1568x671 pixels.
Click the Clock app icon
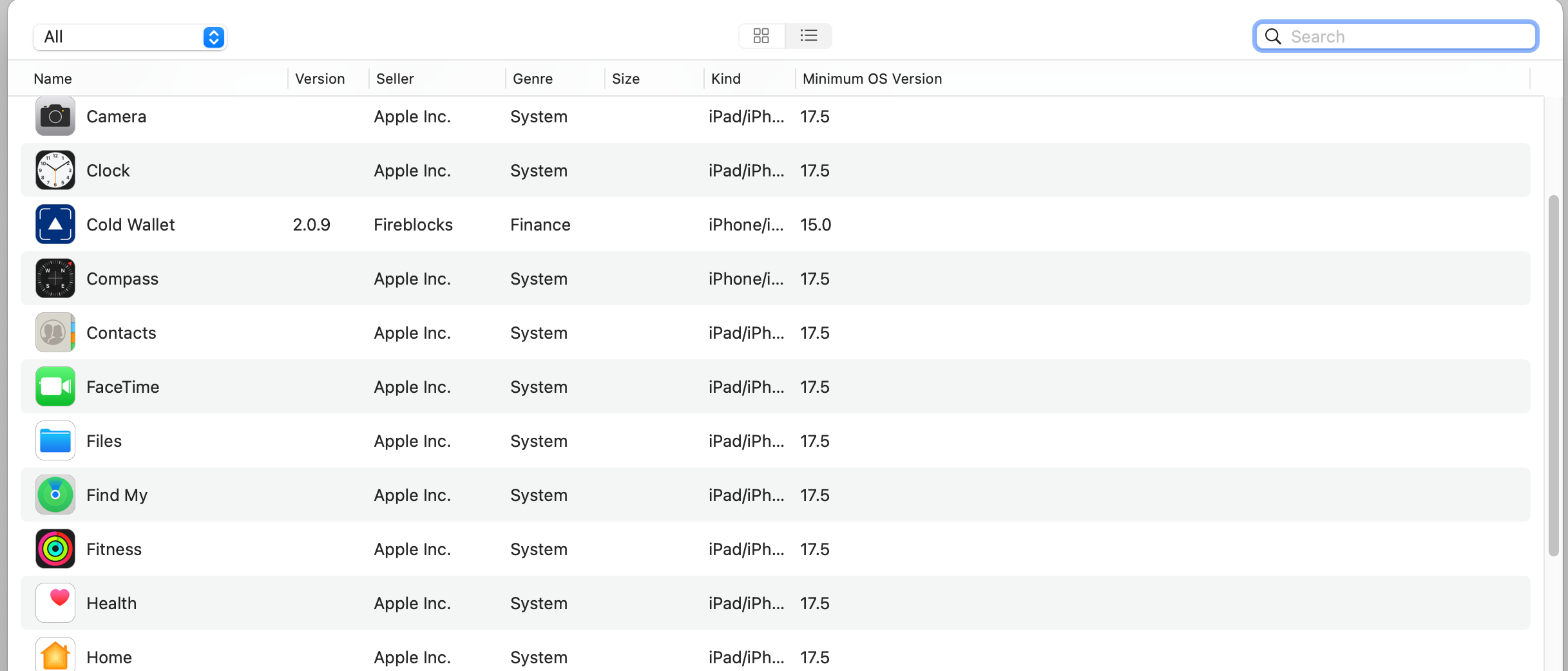click(x=55, y=170)
